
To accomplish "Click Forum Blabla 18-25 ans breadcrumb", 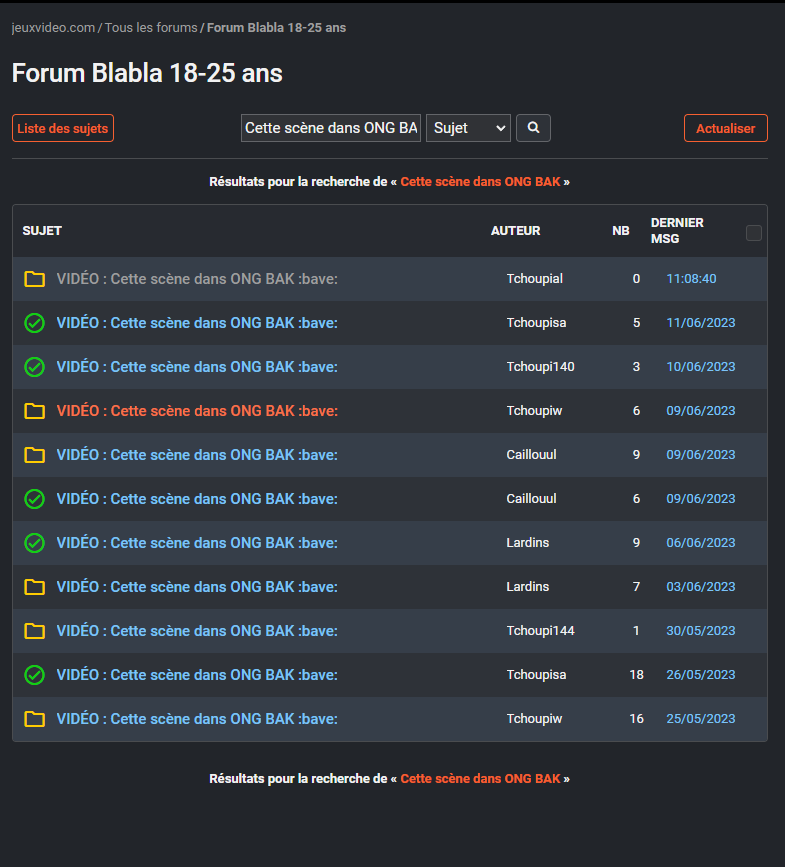I will click(276, 28).
